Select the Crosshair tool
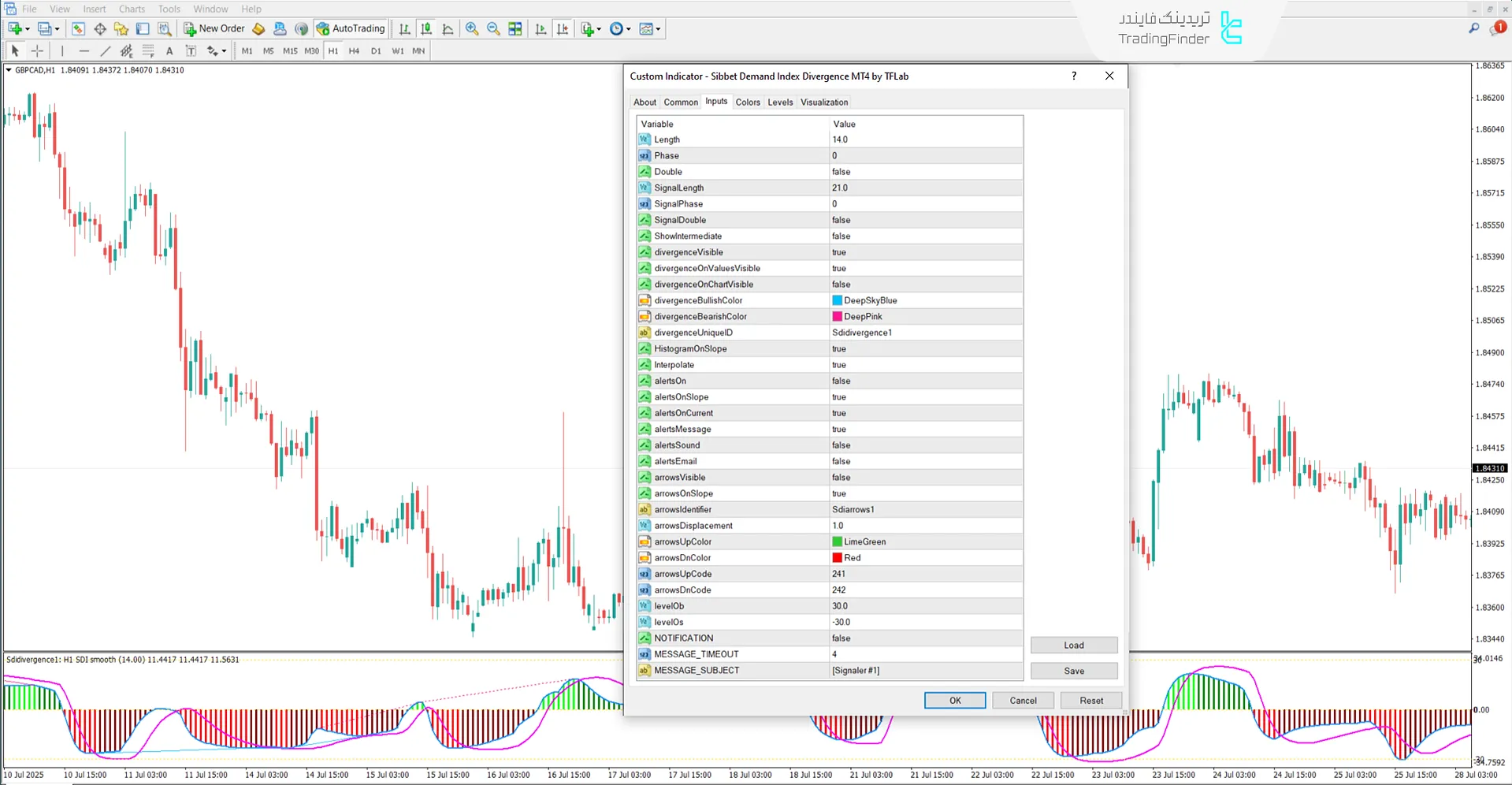Screen dimensions: 1512x785 coord(37,50)
